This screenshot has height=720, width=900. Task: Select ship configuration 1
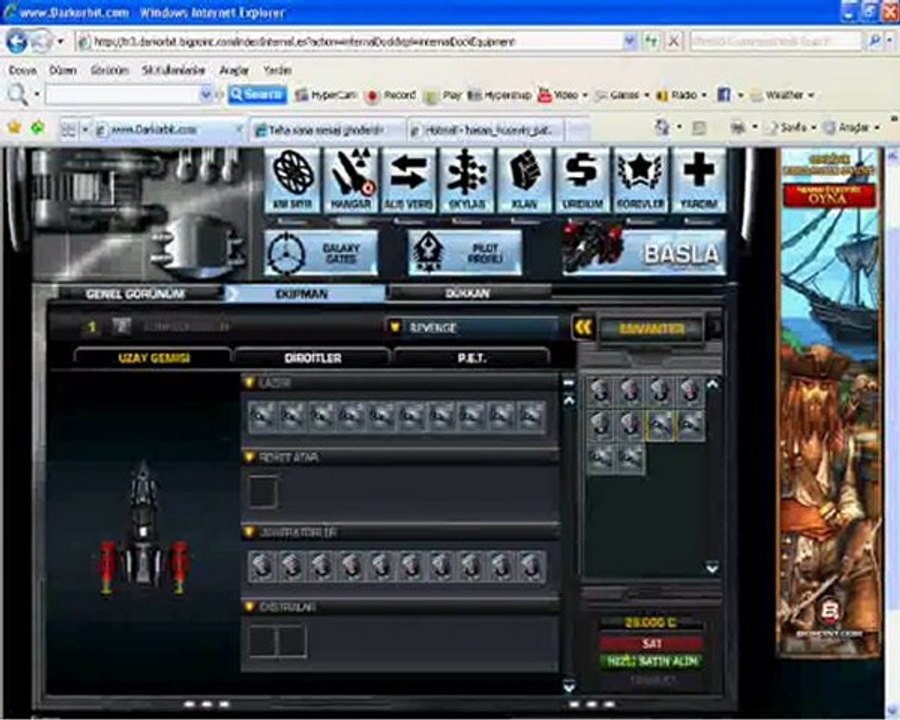pos(91,327)
